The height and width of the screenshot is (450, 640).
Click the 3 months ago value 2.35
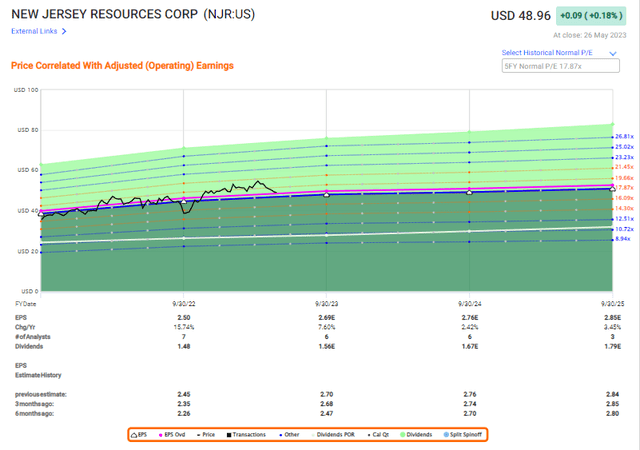[184, 404]
